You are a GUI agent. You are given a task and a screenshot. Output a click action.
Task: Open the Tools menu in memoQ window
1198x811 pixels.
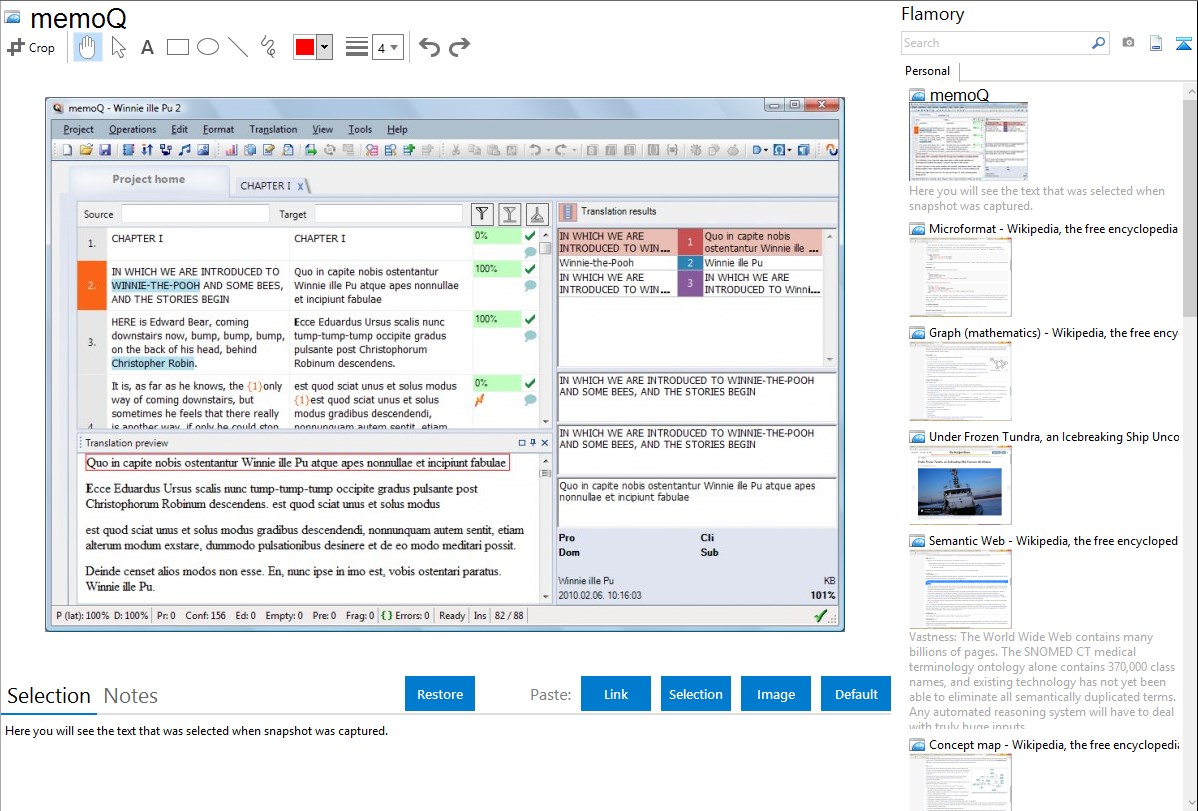point(360,129)
